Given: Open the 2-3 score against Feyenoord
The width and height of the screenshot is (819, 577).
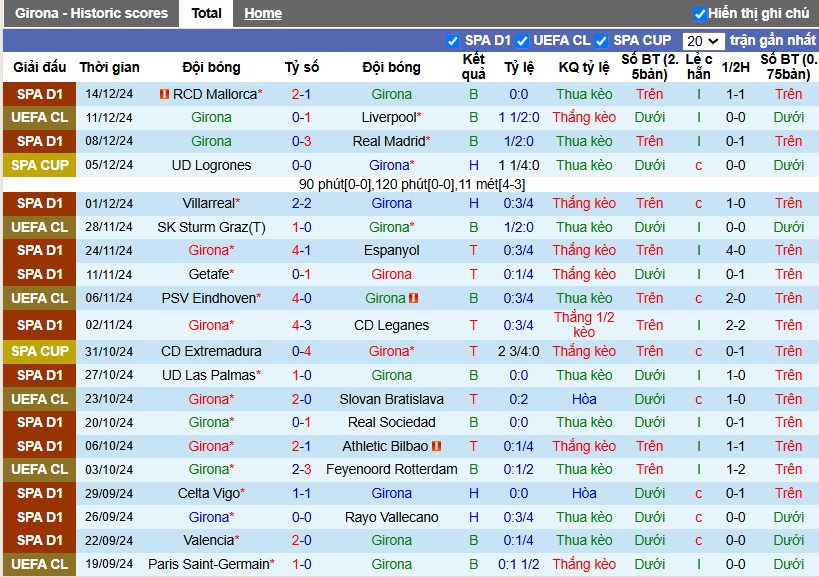Looking at the screenshot, I should point(301,469).
